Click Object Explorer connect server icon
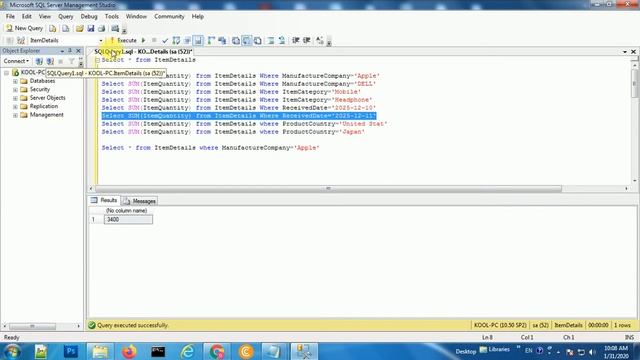 39,61
